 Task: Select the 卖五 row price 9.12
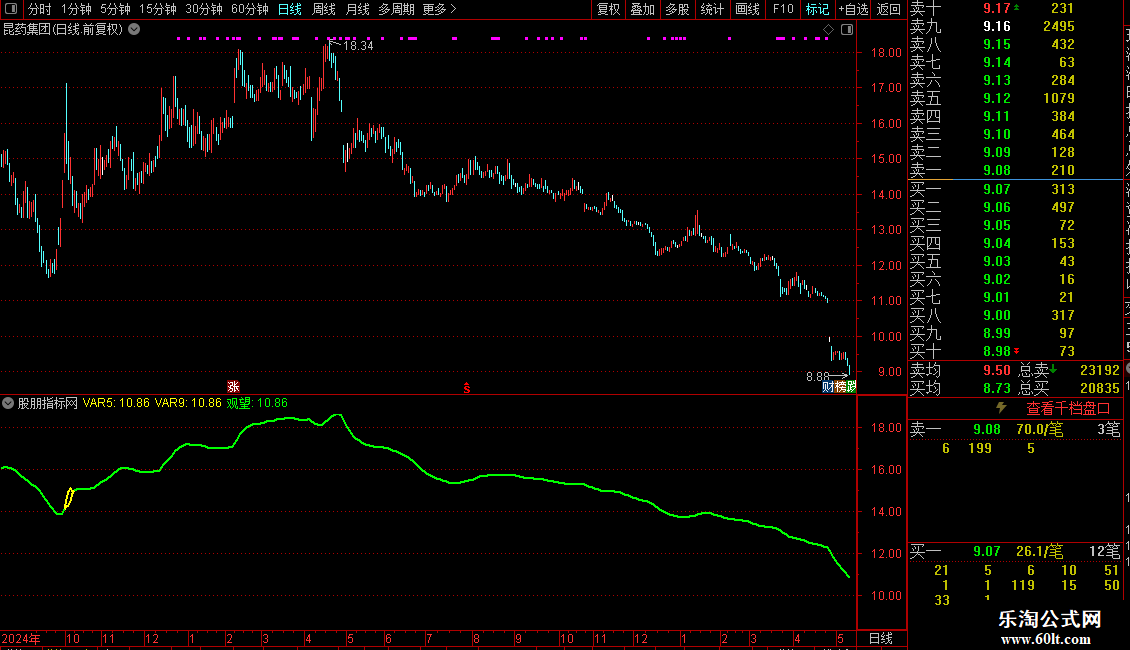[997, 98]
